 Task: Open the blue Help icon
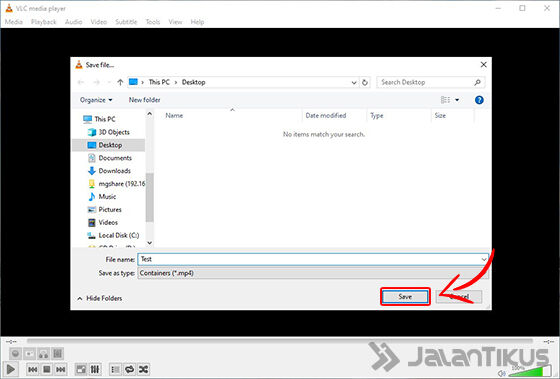point(479,100)
